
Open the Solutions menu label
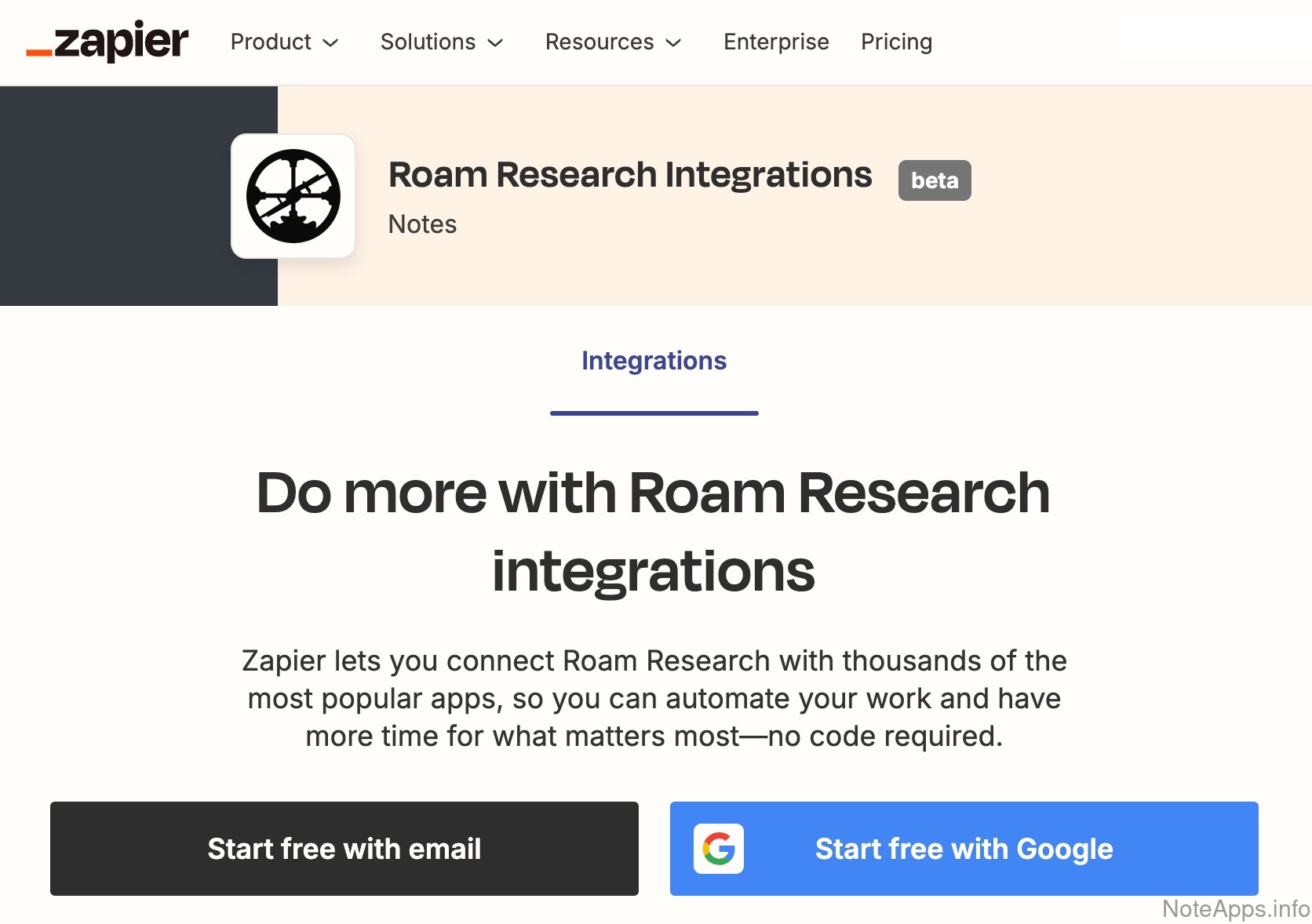[428, 42]
